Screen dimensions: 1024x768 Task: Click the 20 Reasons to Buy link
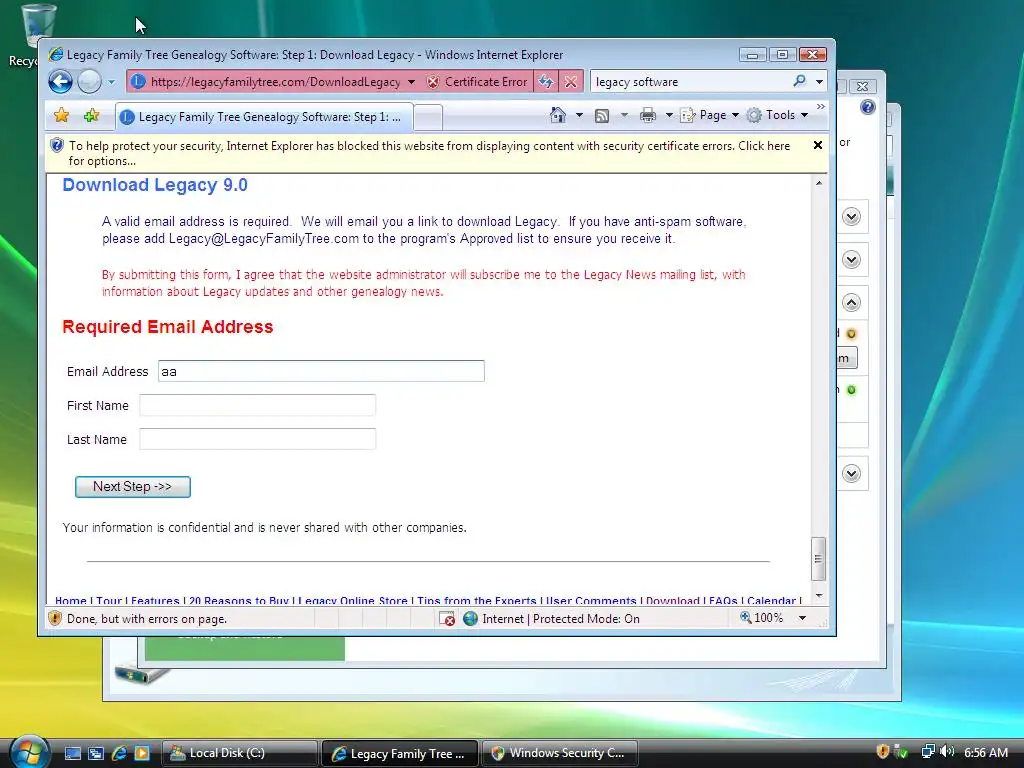click(x=239, y=600)
